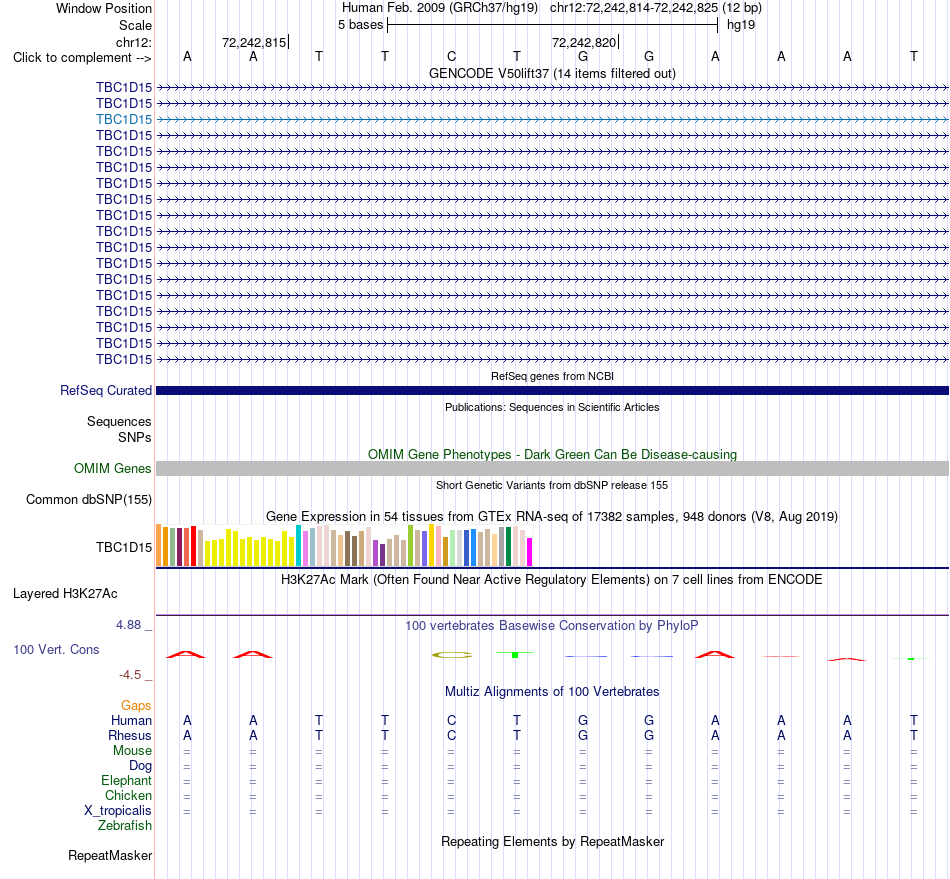Select the Mouse species label
Screen dimensions: 950x879
click(x=132, y=751)
